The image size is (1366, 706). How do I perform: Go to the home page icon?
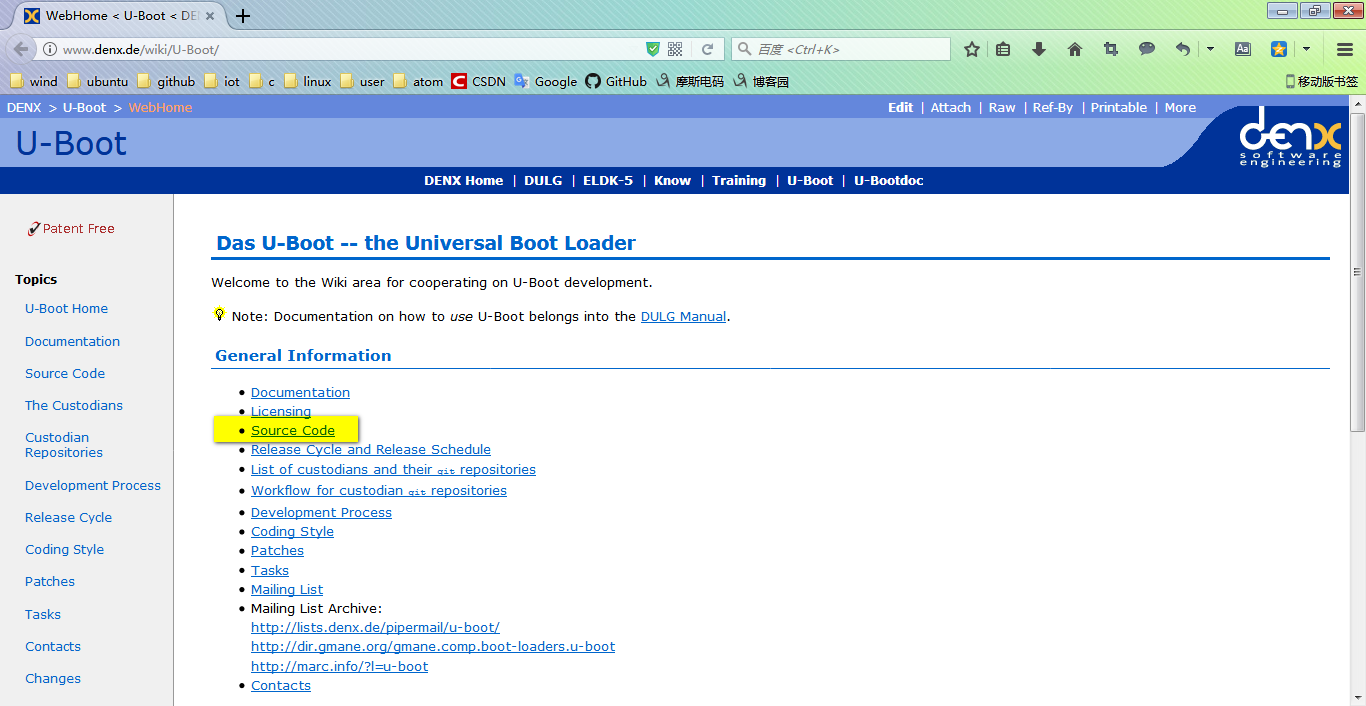pos(1075,49)
